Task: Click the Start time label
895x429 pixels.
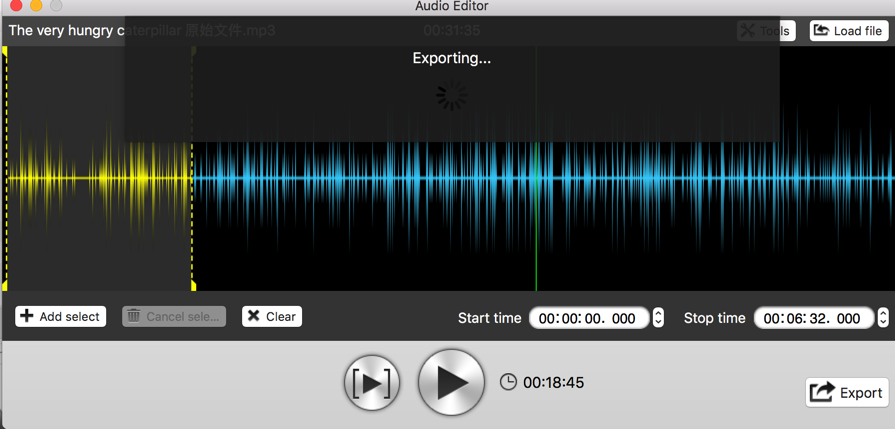Action: (x=489, y=318)
